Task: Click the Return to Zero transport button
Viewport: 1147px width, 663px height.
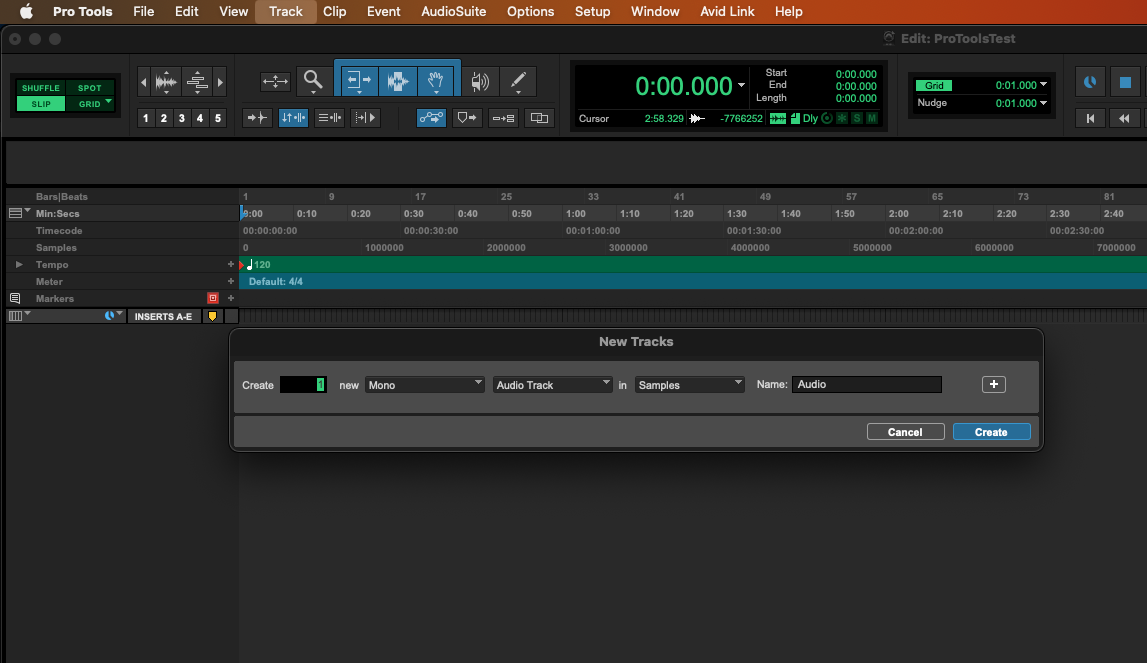Action: [1090, 118]
